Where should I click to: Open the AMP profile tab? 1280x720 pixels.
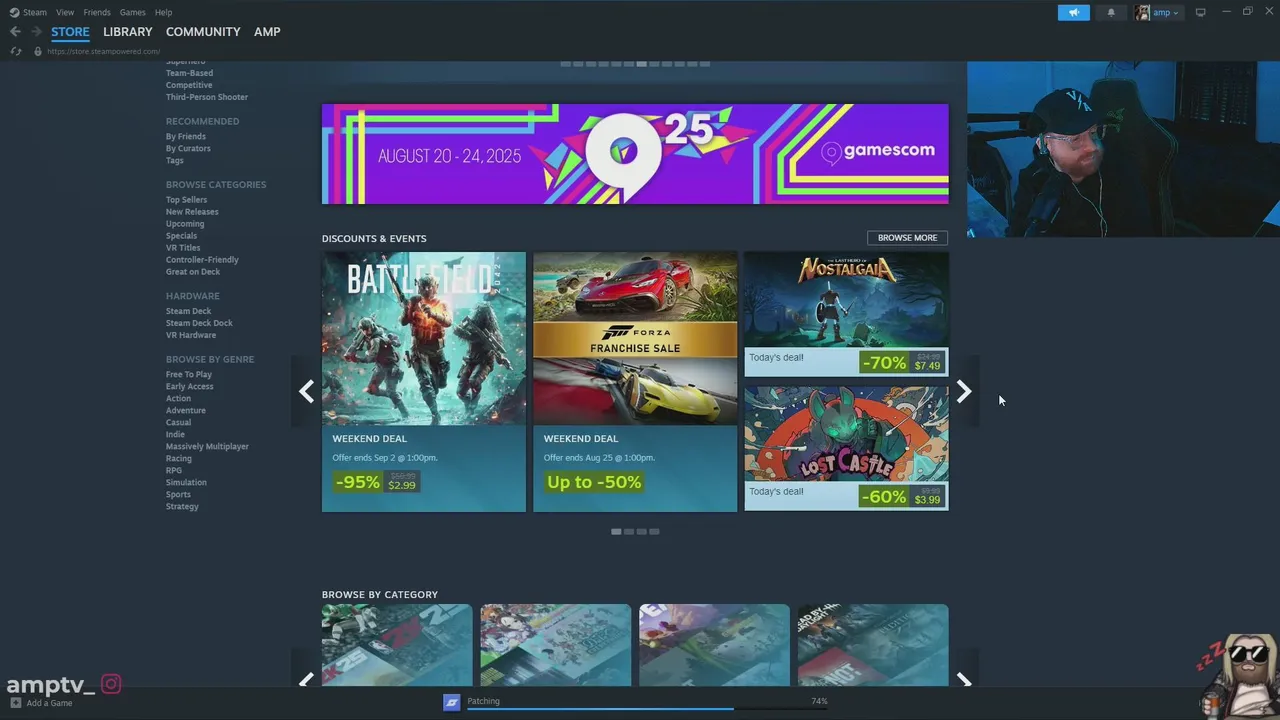pyautogui.click(x=267, y=32)
